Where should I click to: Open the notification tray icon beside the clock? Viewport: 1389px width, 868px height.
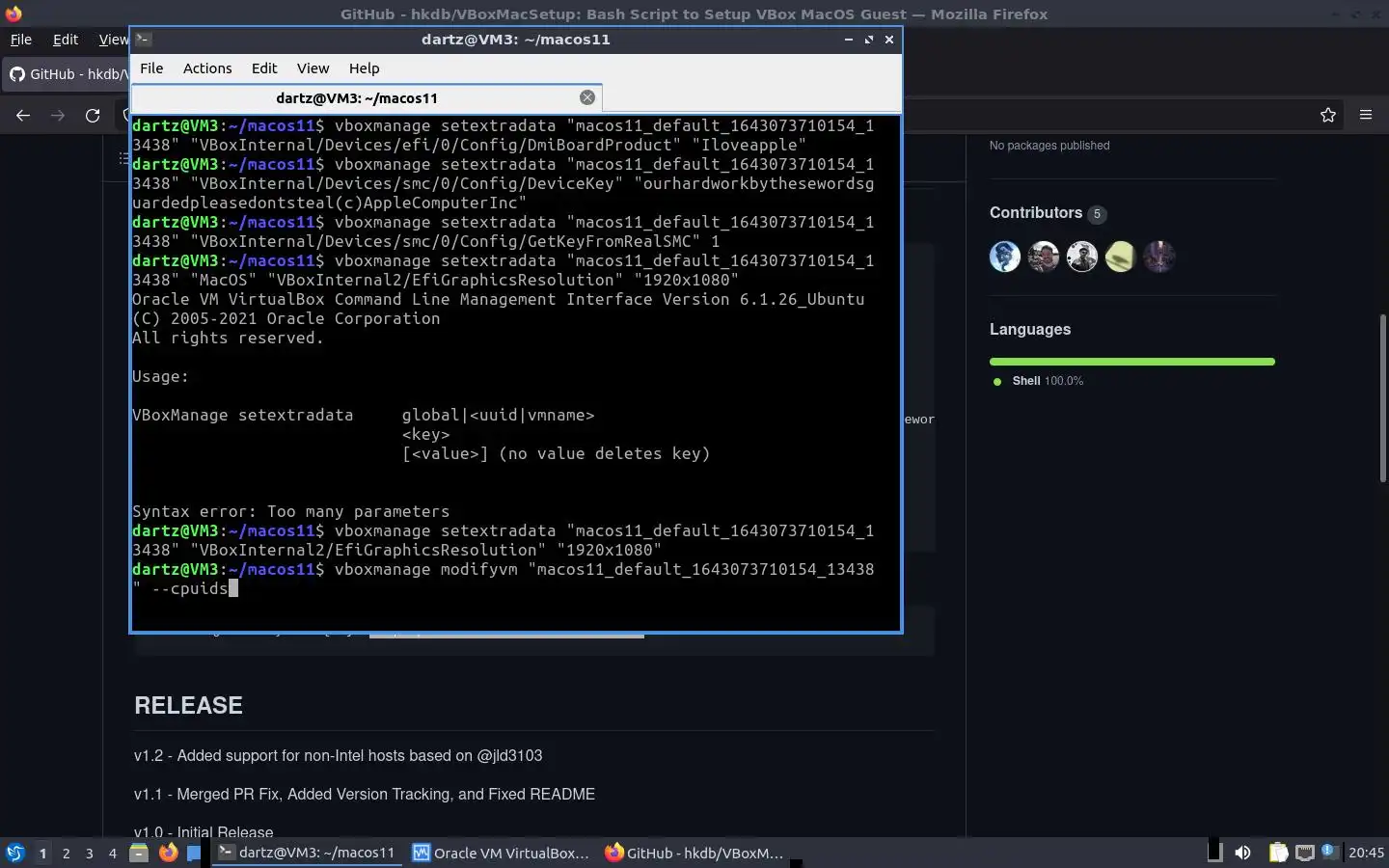tap(1329, 852)
